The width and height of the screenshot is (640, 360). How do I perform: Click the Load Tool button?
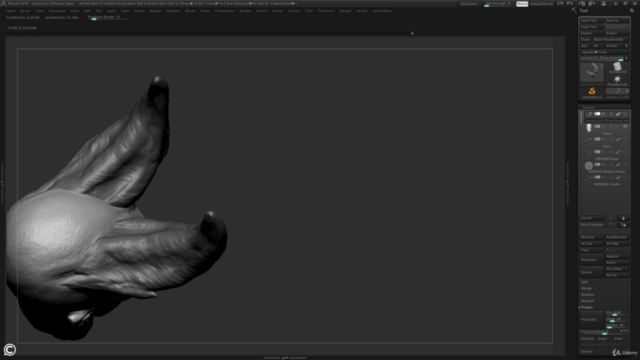point(592,20)
